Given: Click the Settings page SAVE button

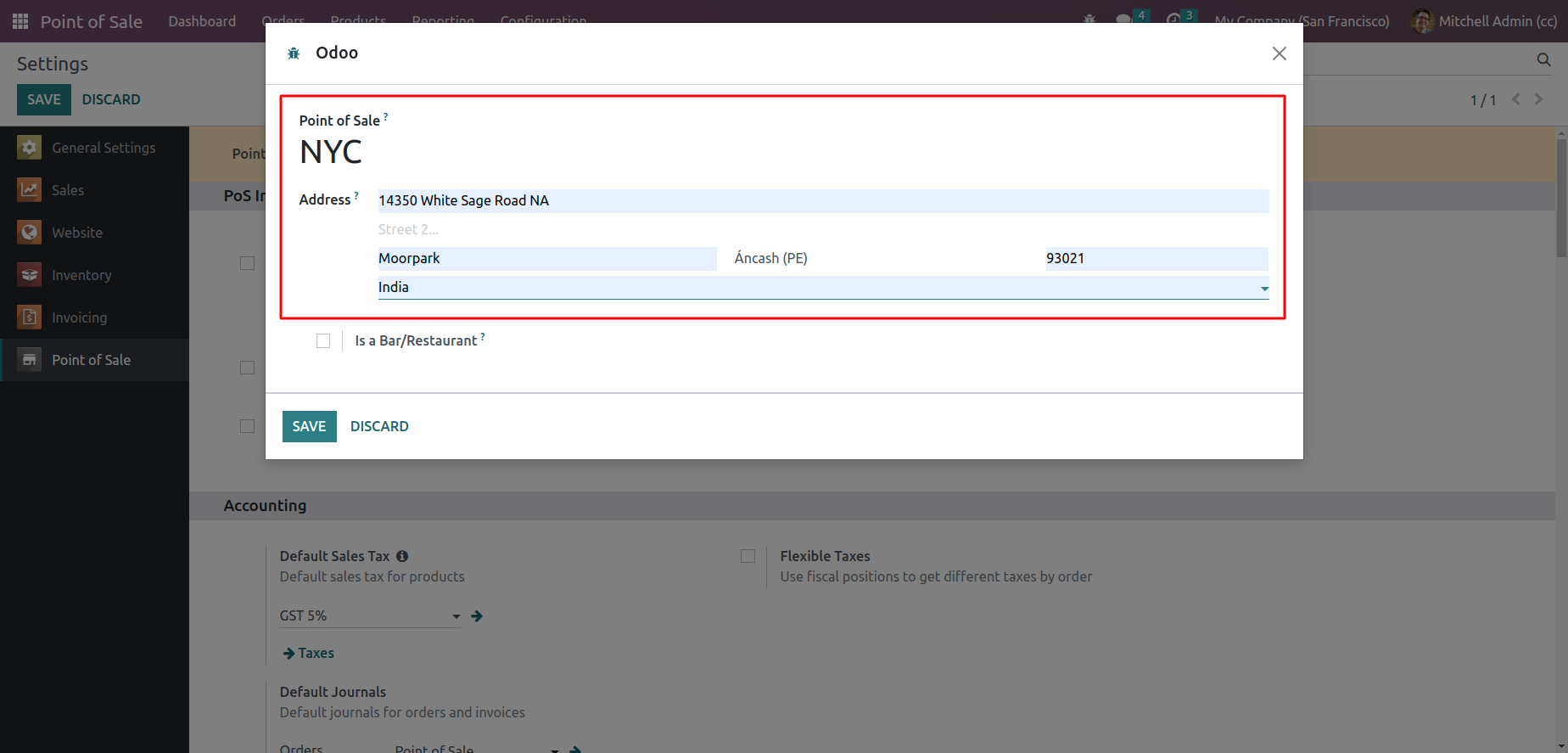Looking at the screenshot, I should click(x=44, y=100).
